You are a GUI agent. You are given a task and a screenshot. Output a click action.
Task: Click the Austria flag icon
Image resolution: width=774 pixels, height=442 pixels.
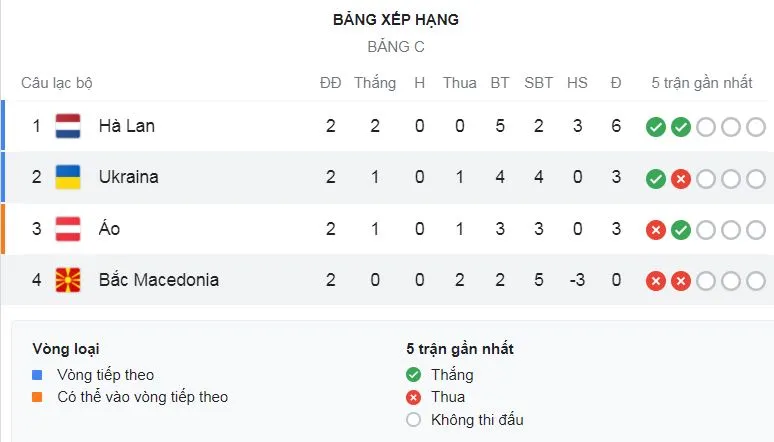coord(68,229)
